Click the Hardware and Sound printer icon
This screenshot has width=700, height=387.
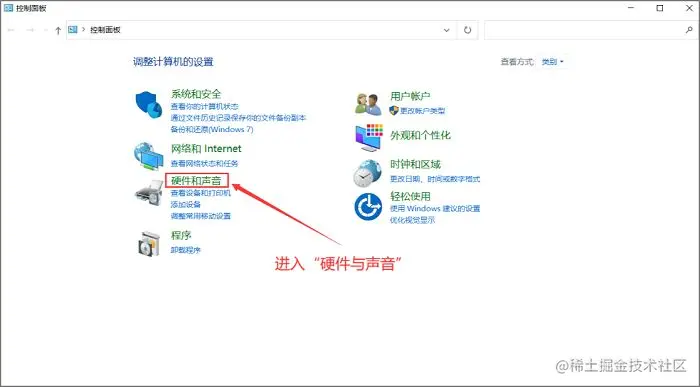click(149, 193)
